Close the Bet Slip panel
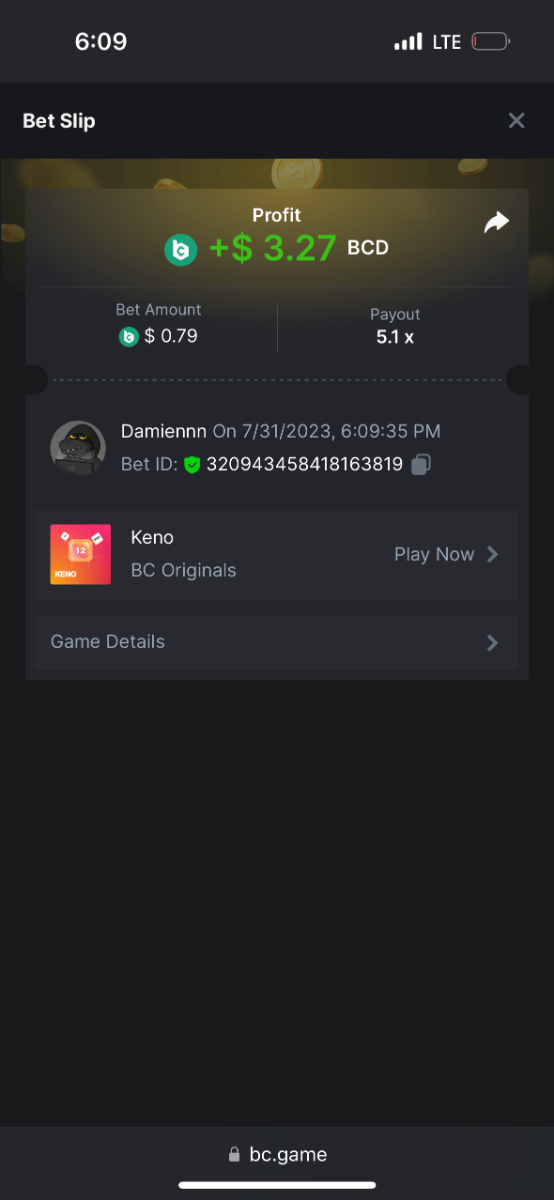 (516, 121)
